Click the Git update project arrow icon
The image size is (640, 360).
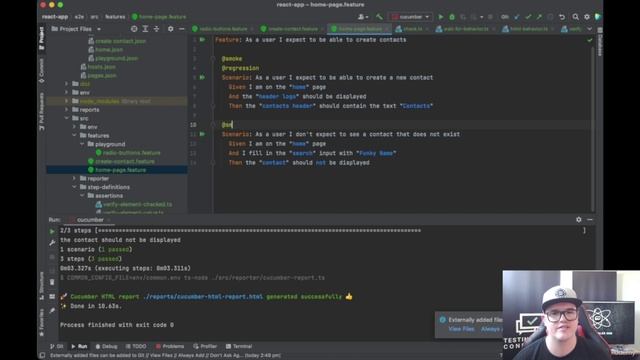517,17
